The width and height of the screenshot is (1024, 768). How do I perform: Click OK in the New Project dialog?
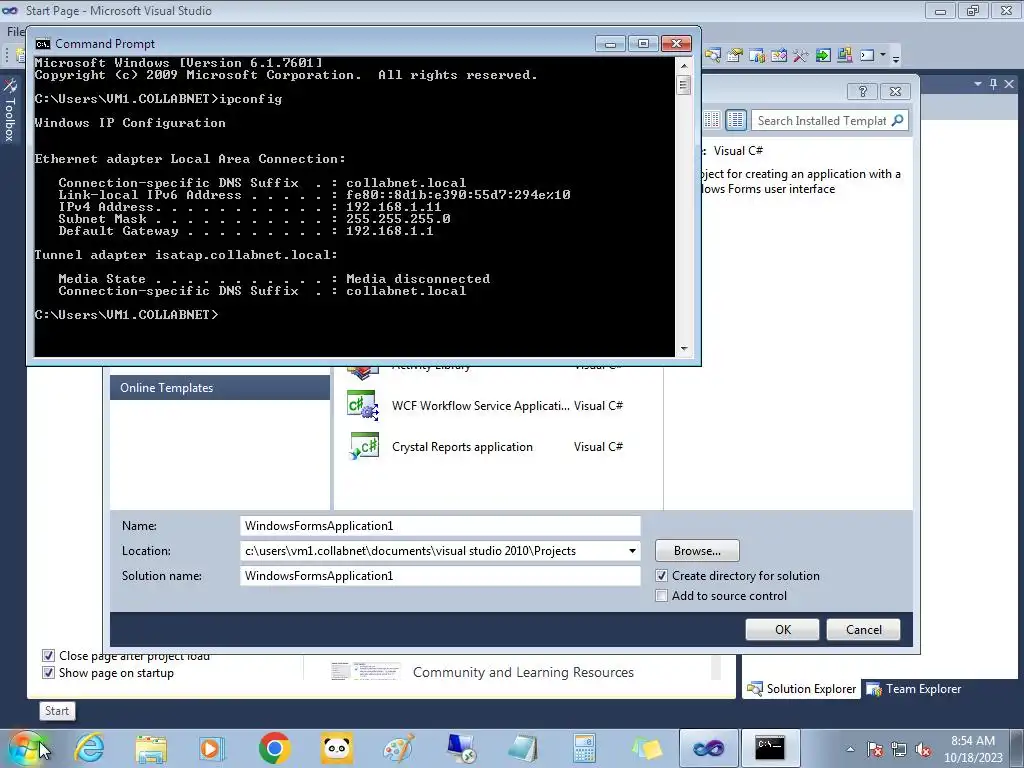pyautogui.click(x=782, y=630)
